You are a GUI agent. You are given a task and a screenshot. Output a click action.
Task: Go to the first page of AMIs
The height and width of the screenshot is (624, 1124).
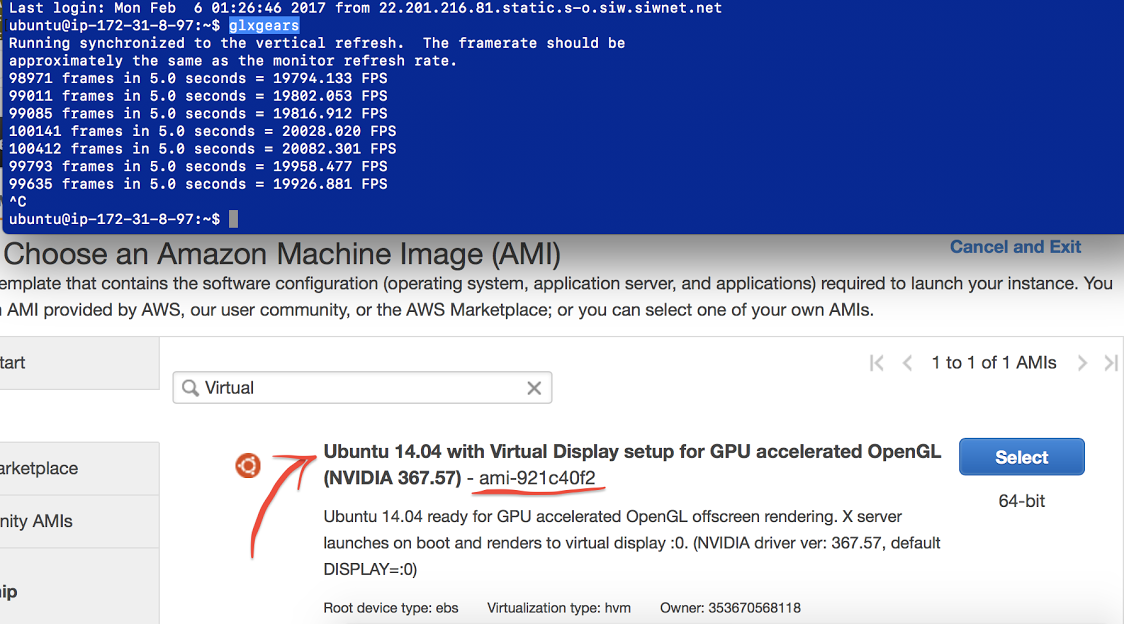876,363
